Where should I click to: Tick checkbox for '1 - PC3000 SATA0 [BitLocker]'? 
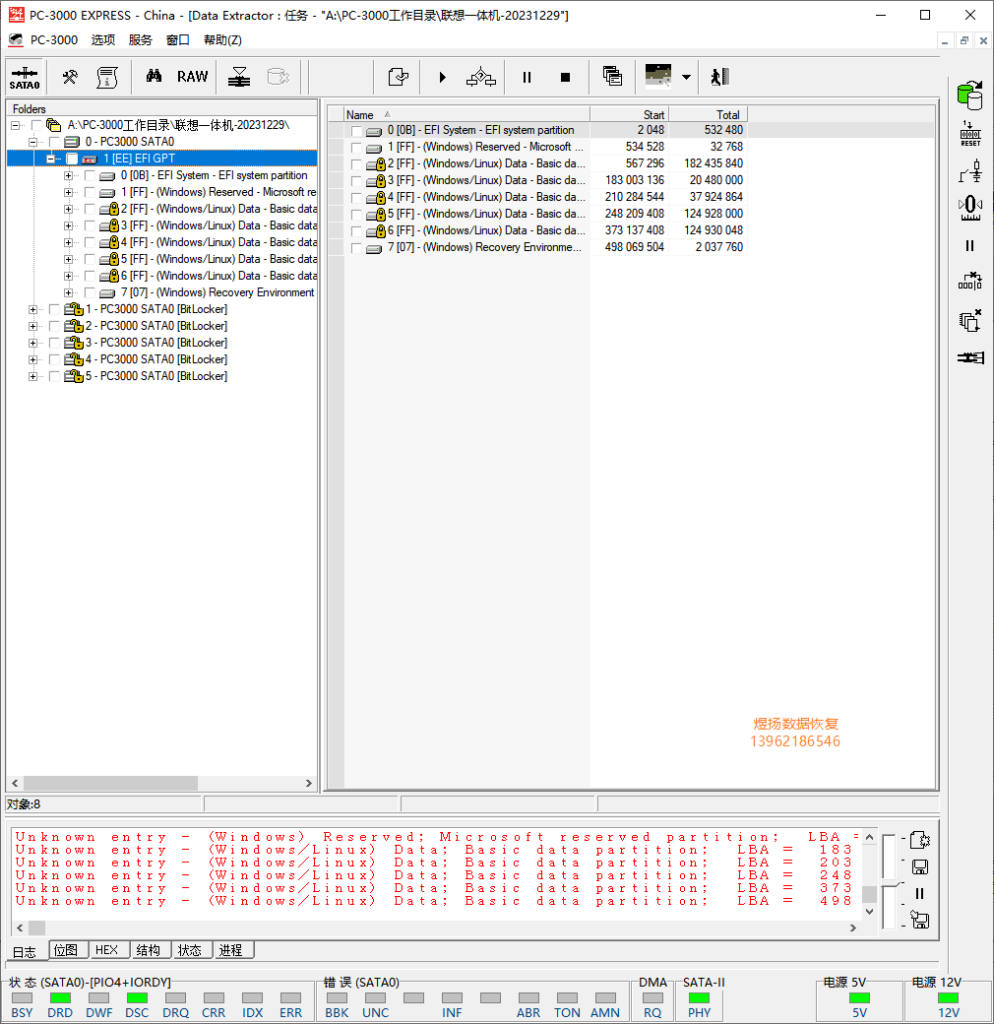click(x=54, y=309)
